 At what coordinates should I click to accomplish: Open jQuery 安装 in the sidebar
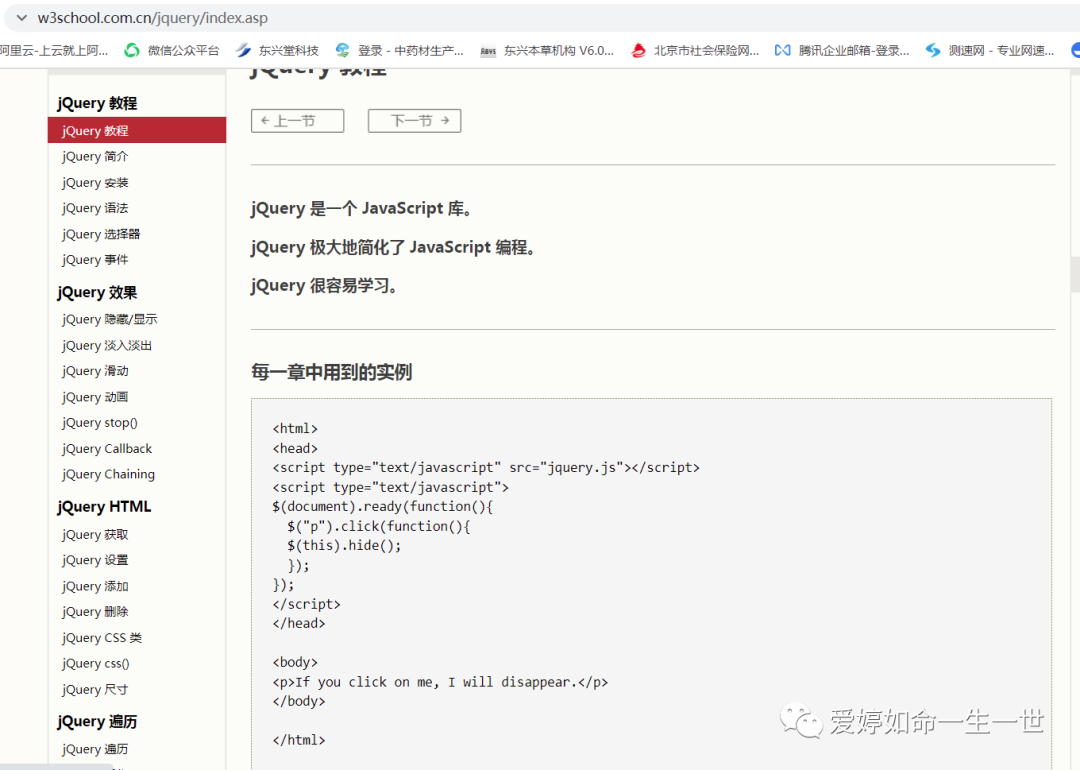[95, 183]
